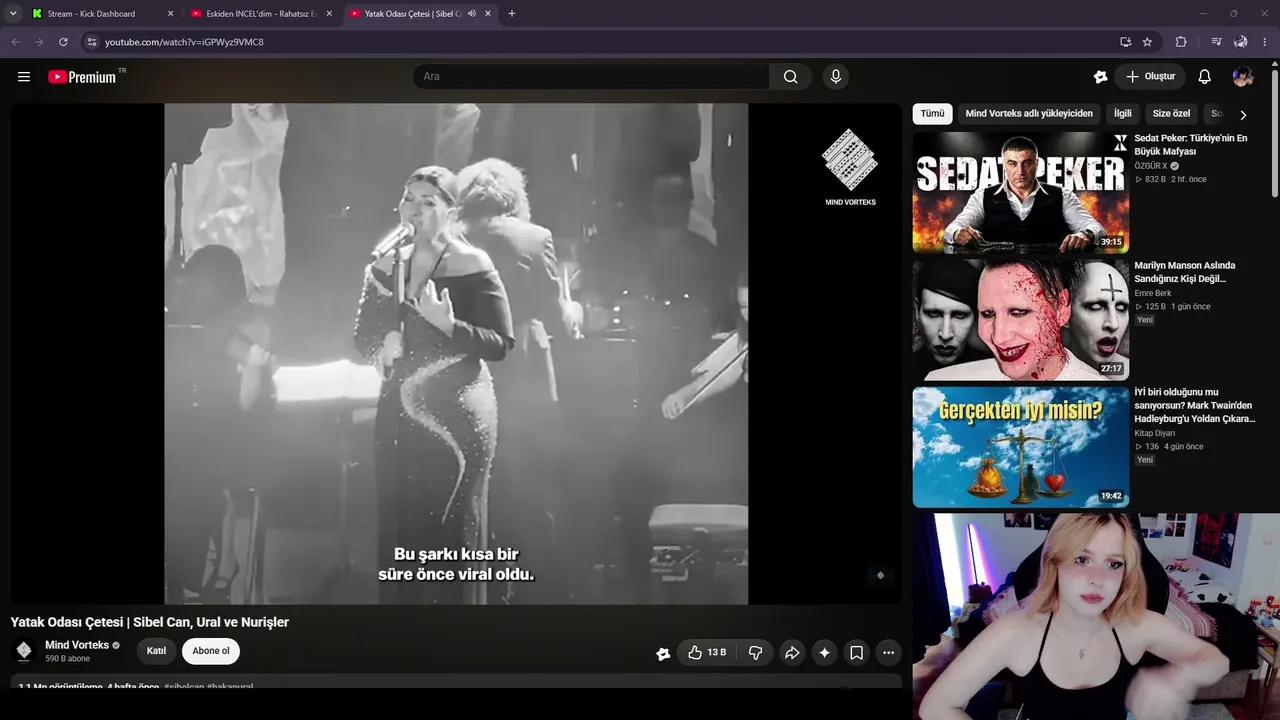Bookmark this page with the star icon
Viewport: 1280px width, 720px height.
(1147, 42)
